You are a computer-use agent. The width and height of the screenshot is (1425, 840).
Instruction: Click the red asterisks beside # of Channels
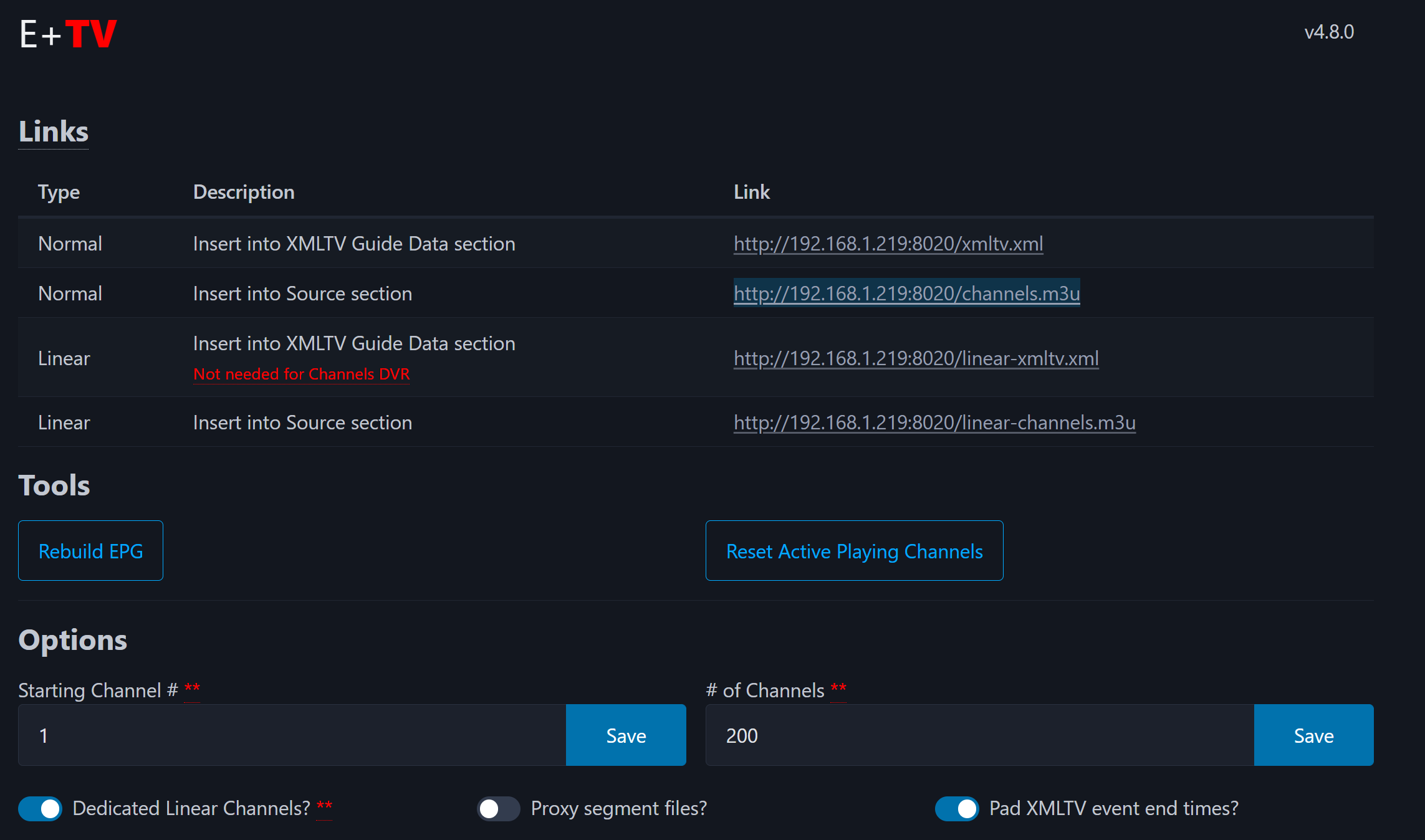click(838, 689)
